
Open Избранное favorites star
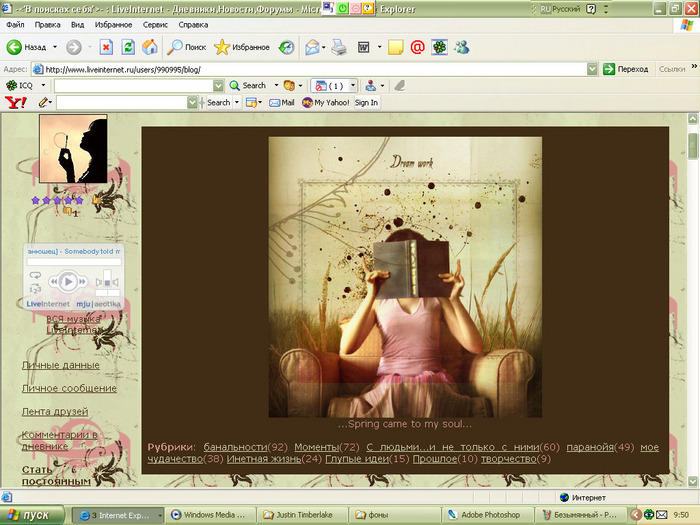coord(242,47)
